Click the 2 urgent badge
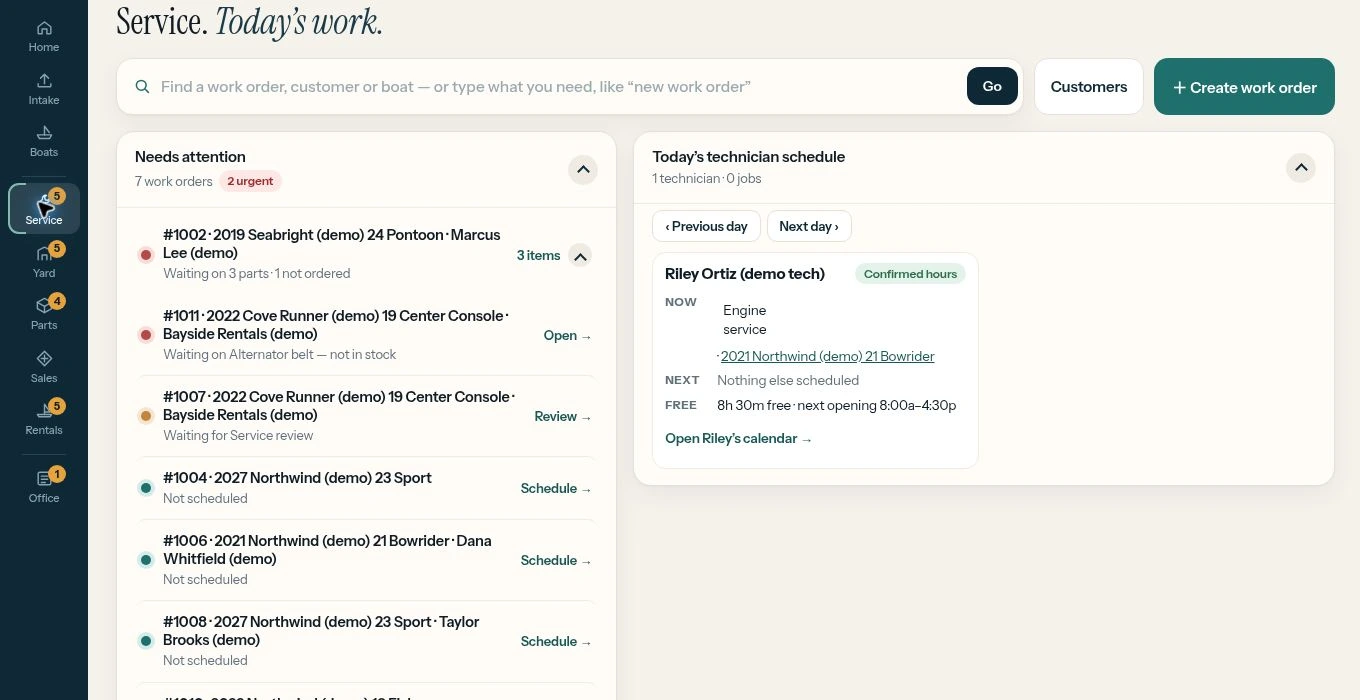The height and width of the screenshot is (700, 1360). coord(250,181)
